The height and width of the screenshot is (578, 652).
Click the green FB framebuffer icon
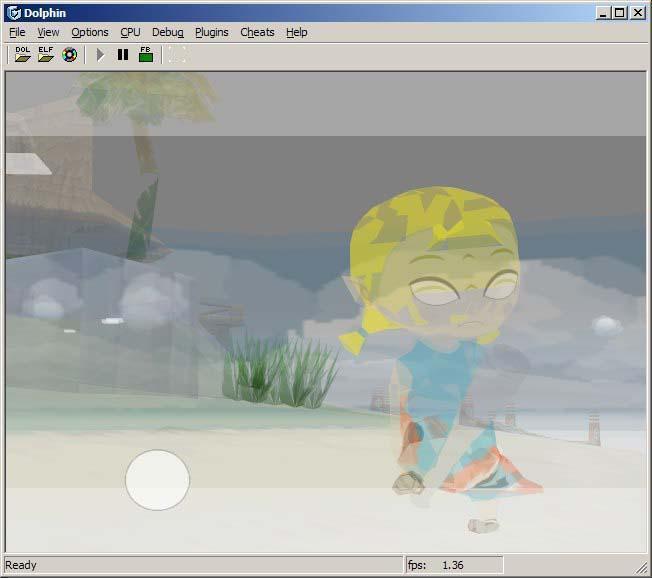click(x=146, y=55)
